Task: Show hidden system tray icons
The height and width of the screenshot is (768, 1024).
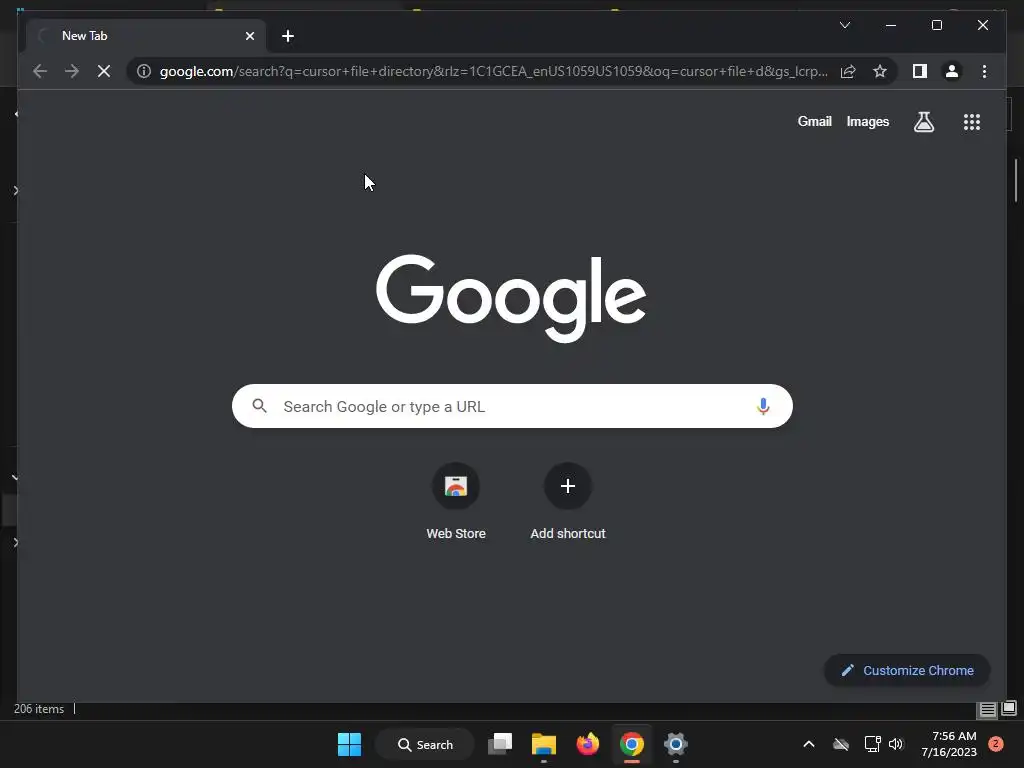Action: tap(808, 744)
